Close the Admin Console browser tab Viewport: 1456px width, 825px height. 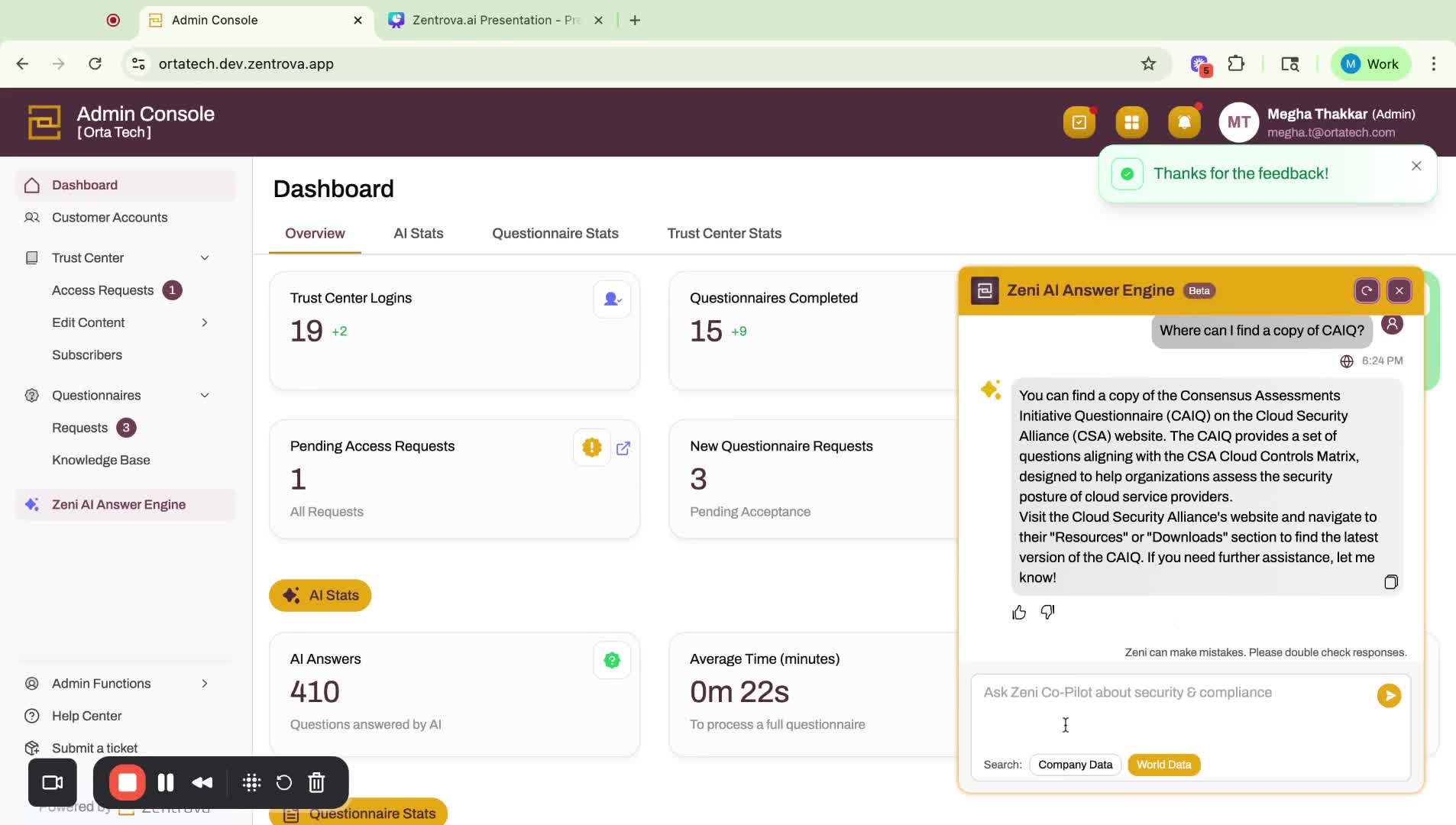358,21
